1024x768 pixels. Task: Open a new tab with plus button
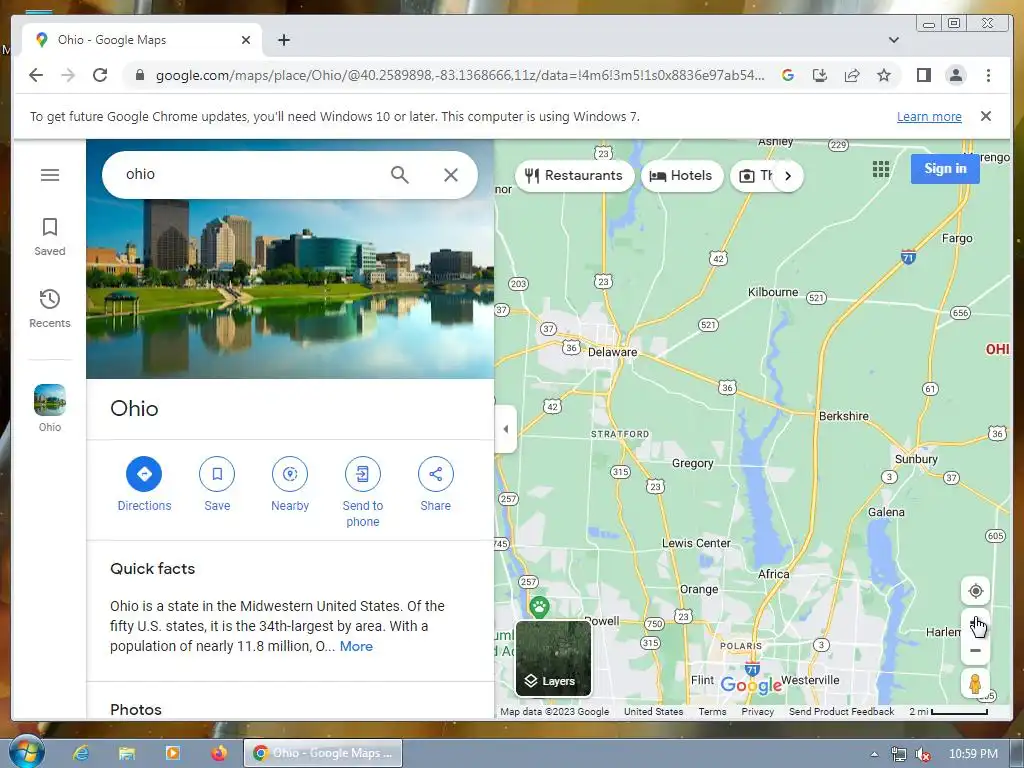click(x=283, y=40)
